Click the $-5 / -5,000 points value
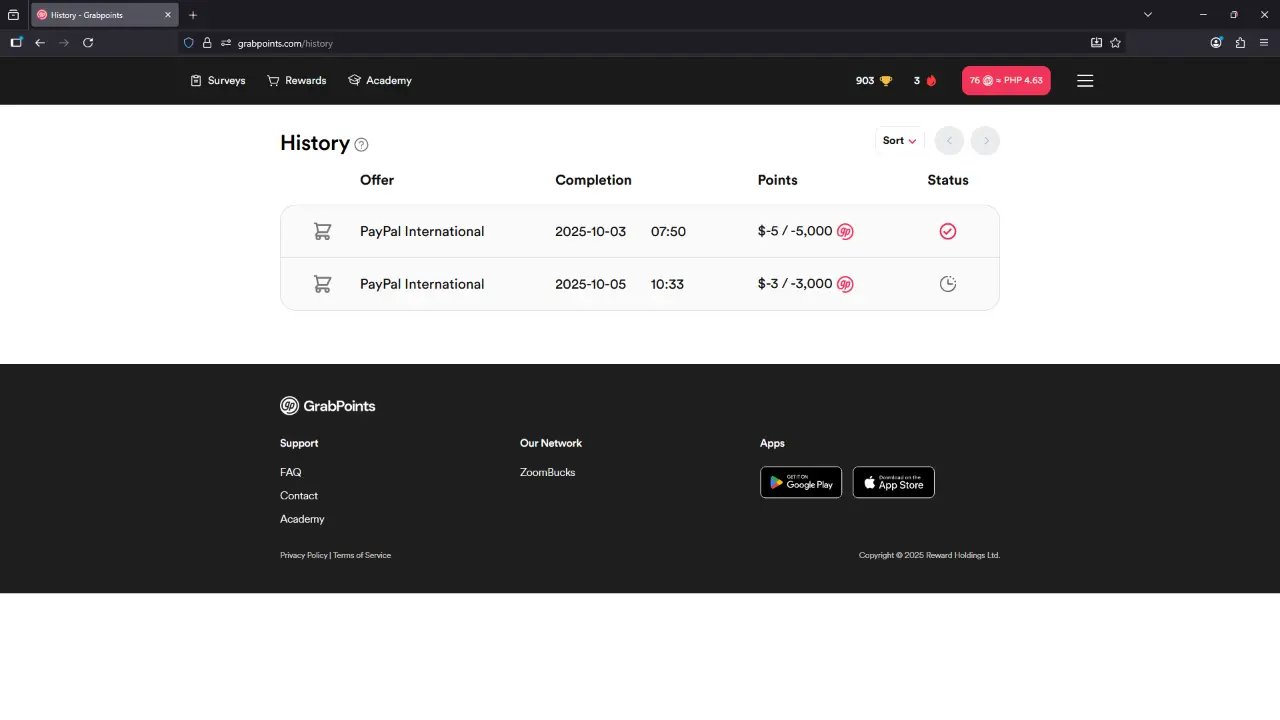 795,231
